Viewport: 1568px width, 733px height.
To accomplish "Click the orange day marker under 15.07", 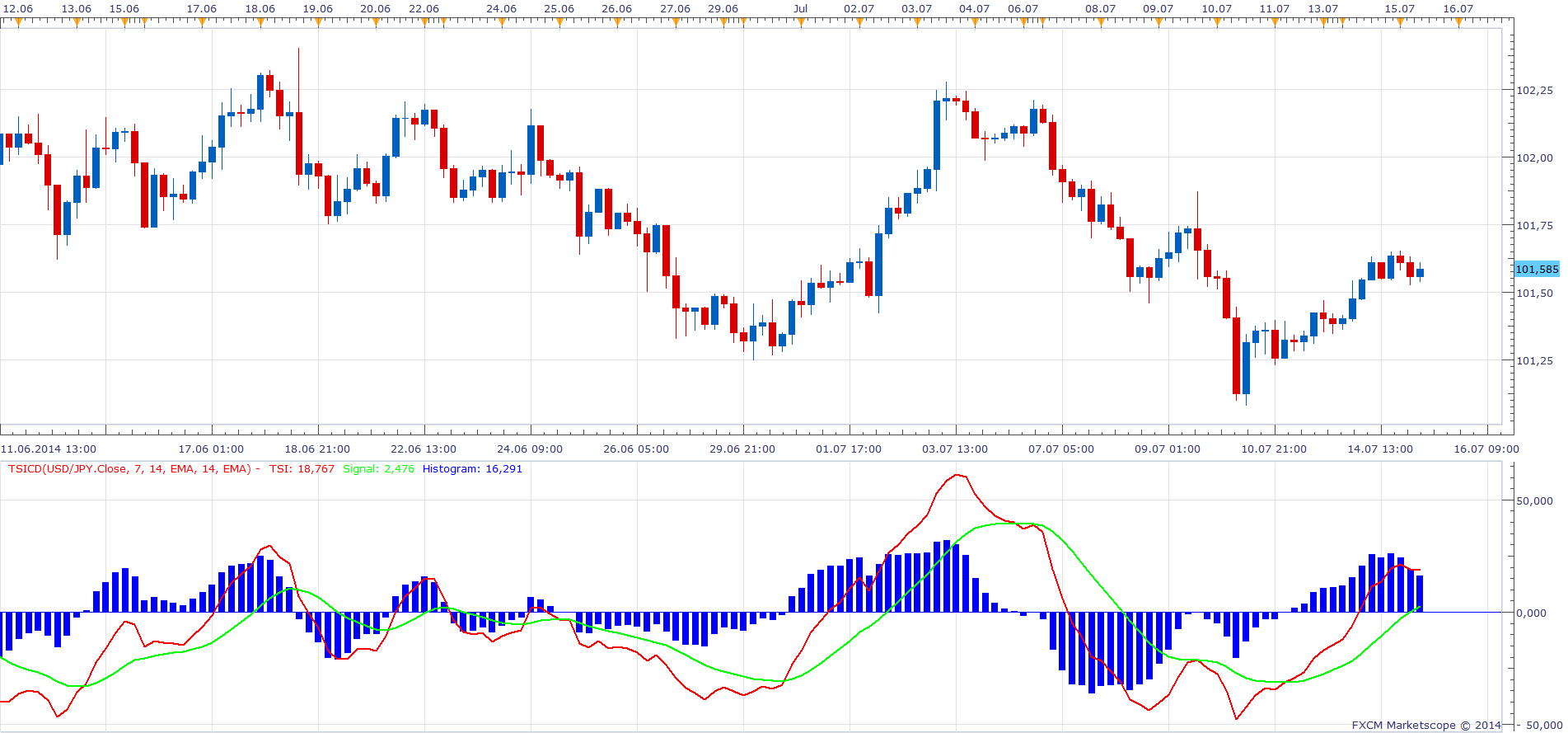I will click(x=1400, y=23).
